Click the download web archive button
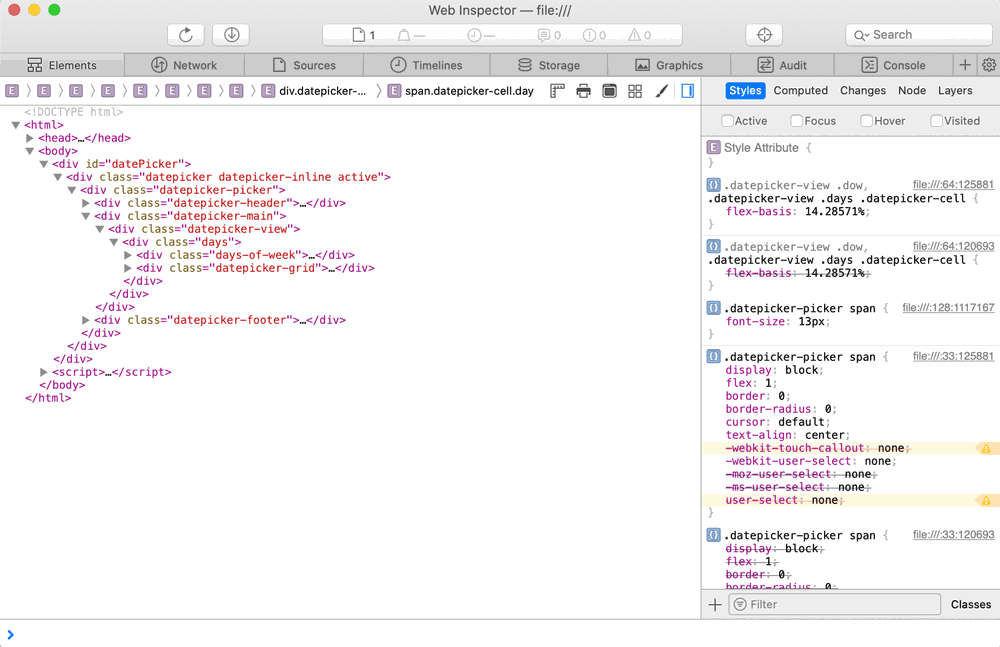Screen dimensions: 1000x647 coord(231,35)
